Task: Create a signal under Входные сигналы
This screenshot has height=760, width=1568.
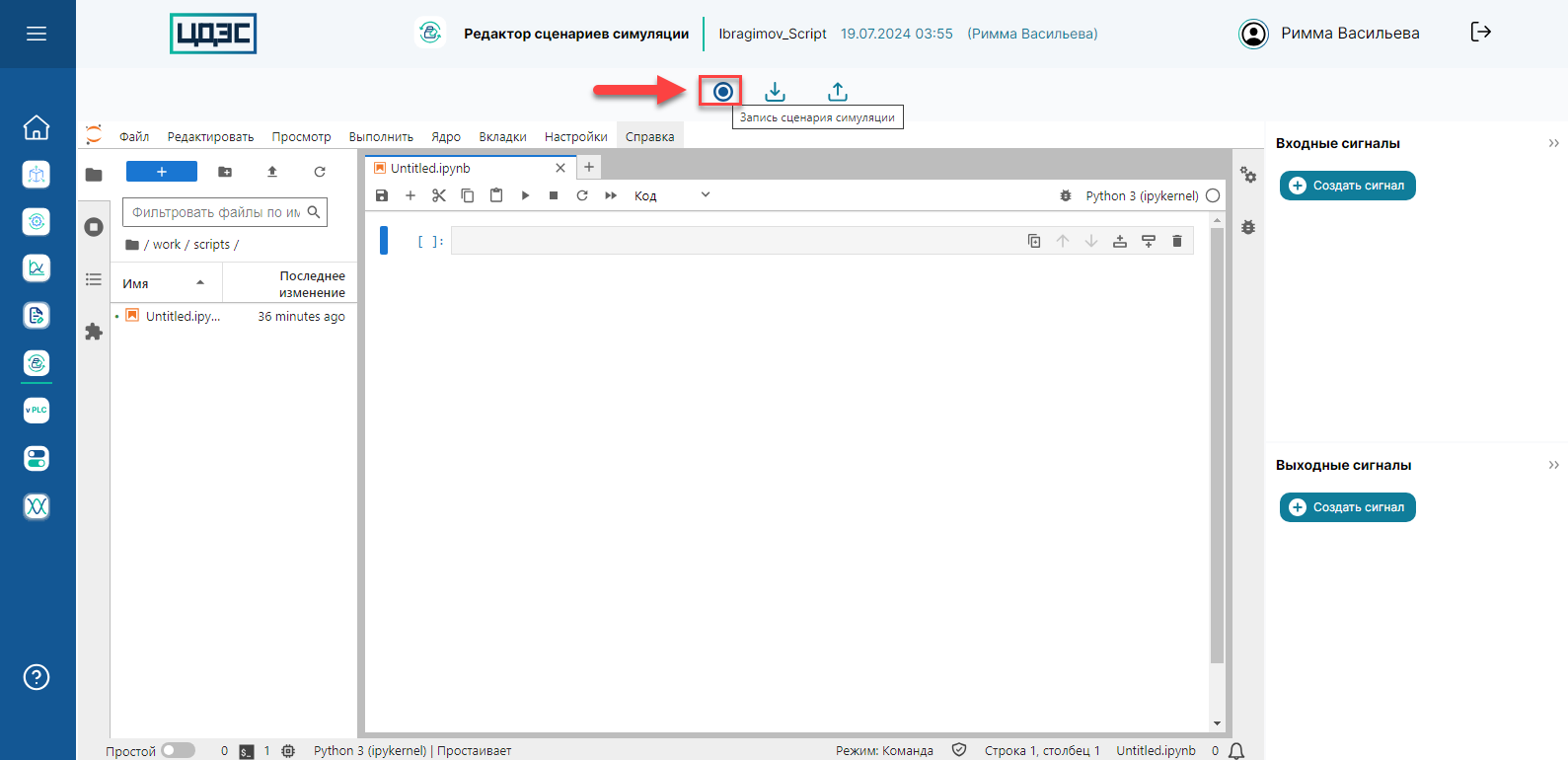Action: [x=1347, y=186]
